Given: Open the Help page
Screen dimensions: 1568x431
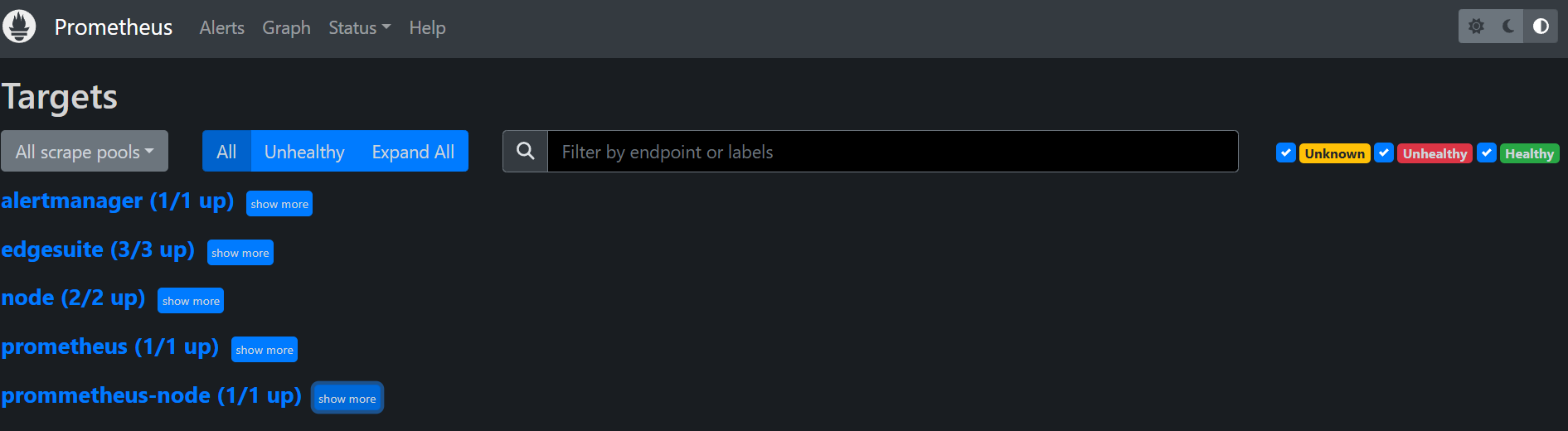Looking at the screenshot, I should [427, 28].
